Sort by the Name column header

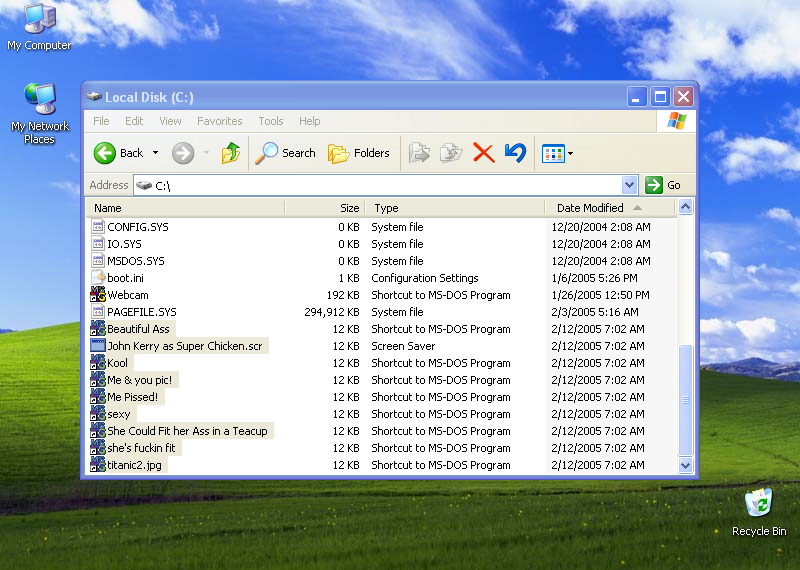[185, 208]
